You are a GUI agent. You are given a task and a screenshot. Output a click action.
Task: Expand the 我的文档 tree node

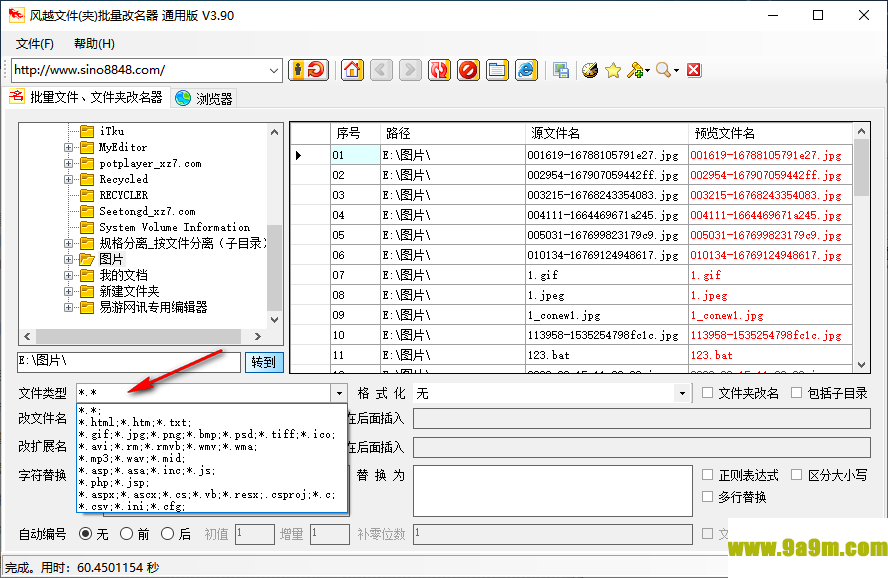(69, 276)
